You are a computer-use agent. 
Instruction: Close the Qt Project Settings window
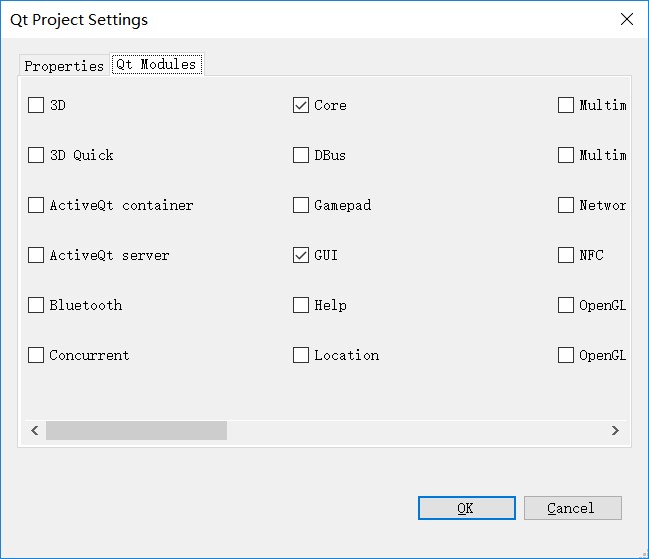tap(627, 19)
